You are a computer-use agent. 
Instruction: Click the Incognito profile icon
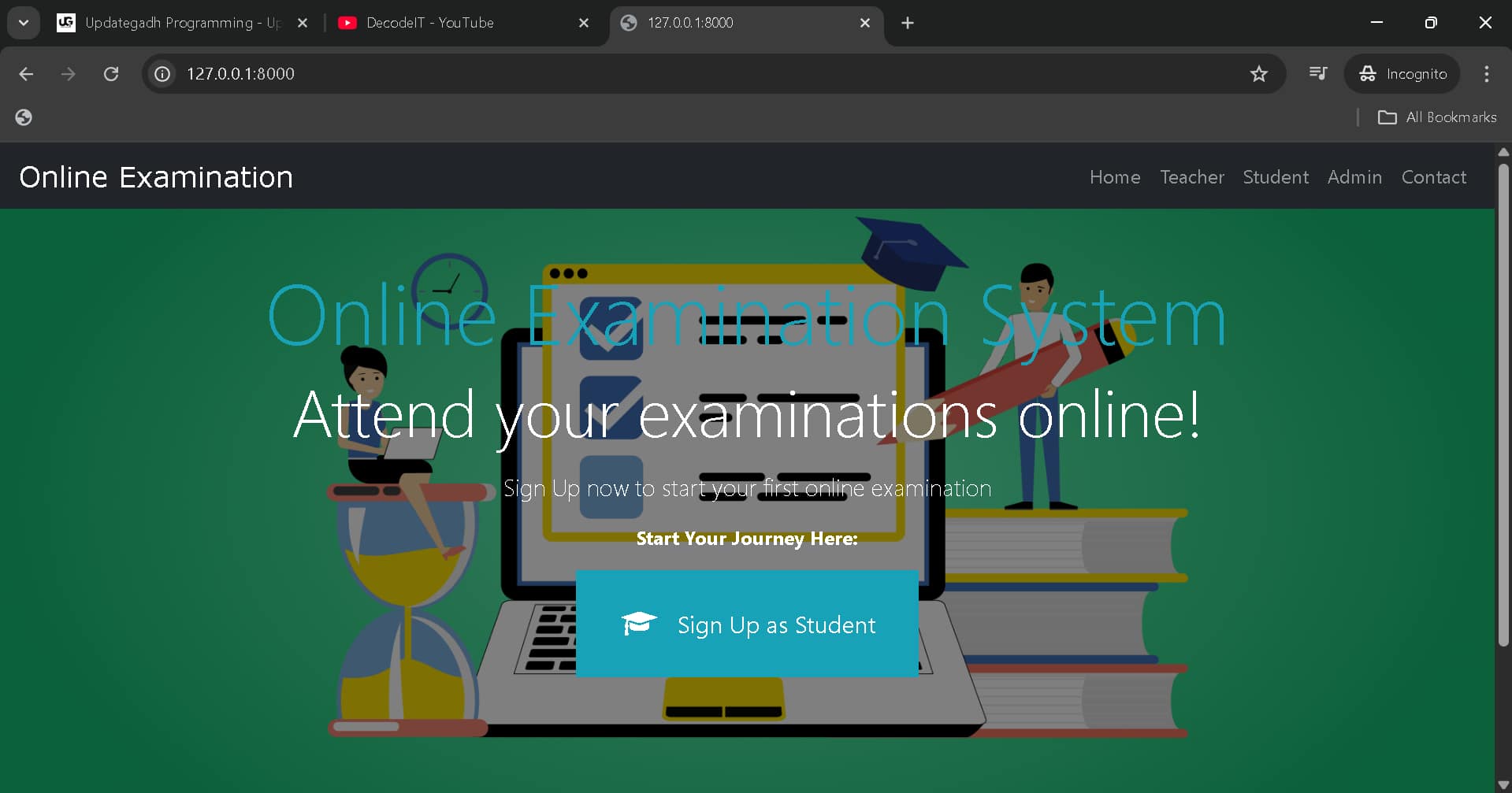[x=1369, y=73]
